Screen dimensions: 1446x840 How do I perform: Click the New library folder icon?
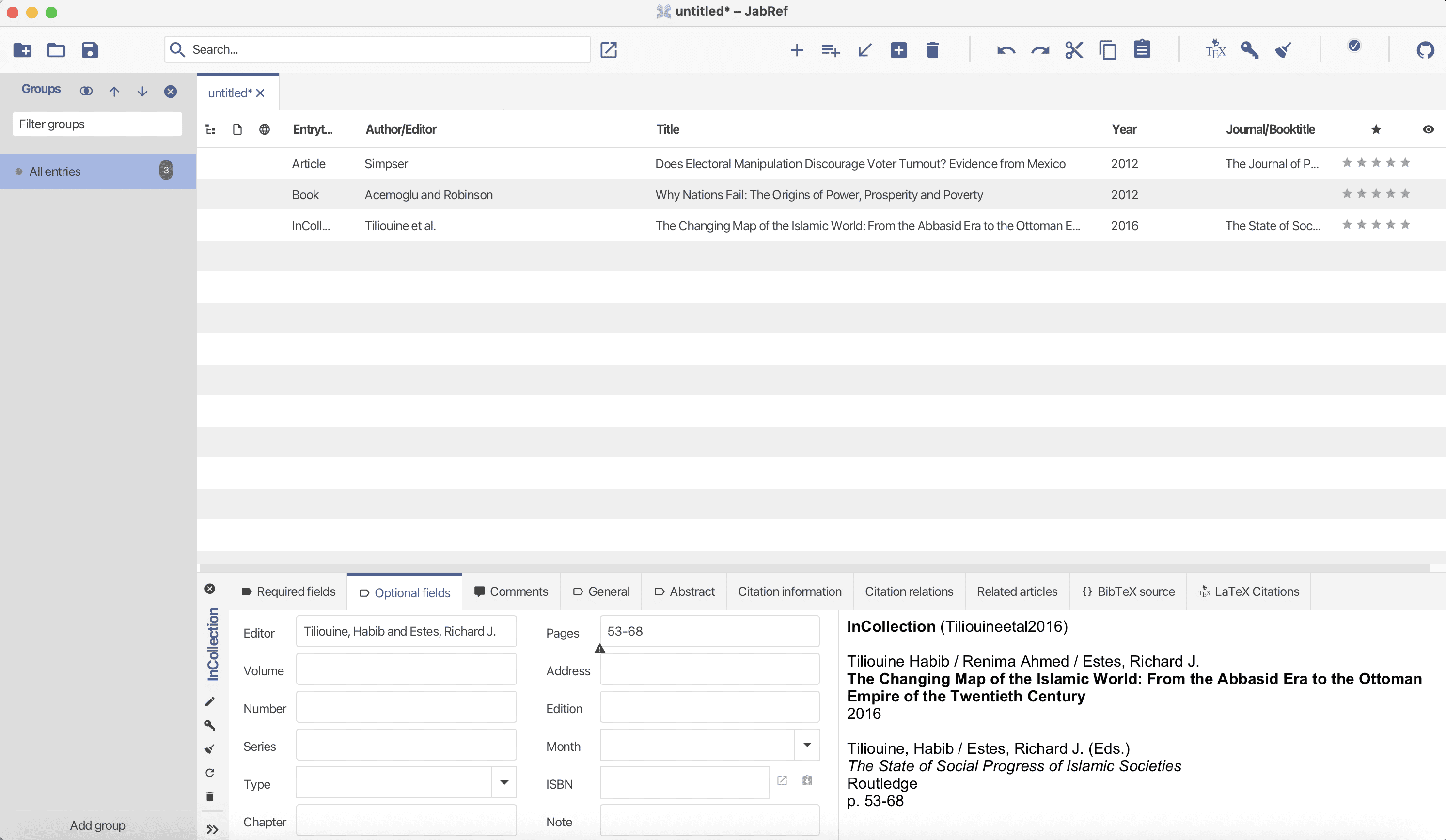[22, 50]
